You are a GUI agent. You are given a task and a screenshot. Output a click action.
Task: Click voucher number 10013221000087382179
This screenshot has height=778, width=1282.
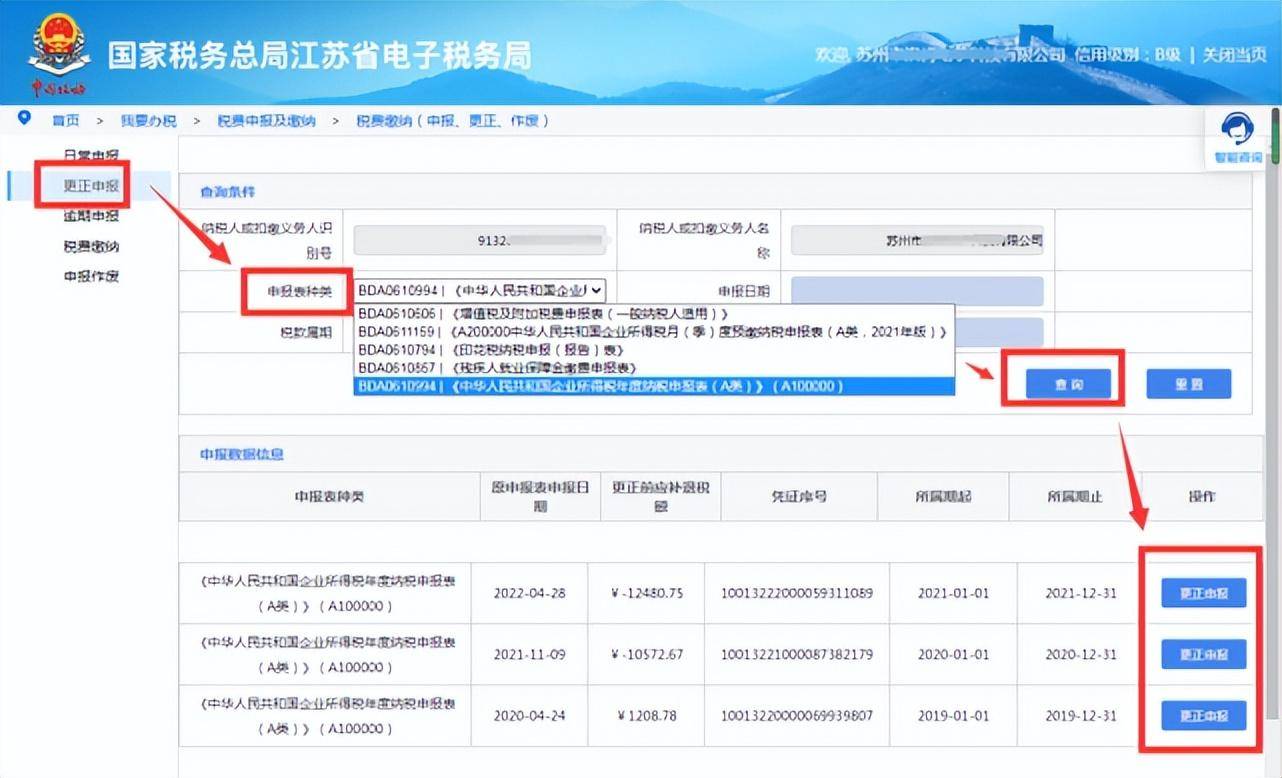pyautogui.click(x=796, y=654)
